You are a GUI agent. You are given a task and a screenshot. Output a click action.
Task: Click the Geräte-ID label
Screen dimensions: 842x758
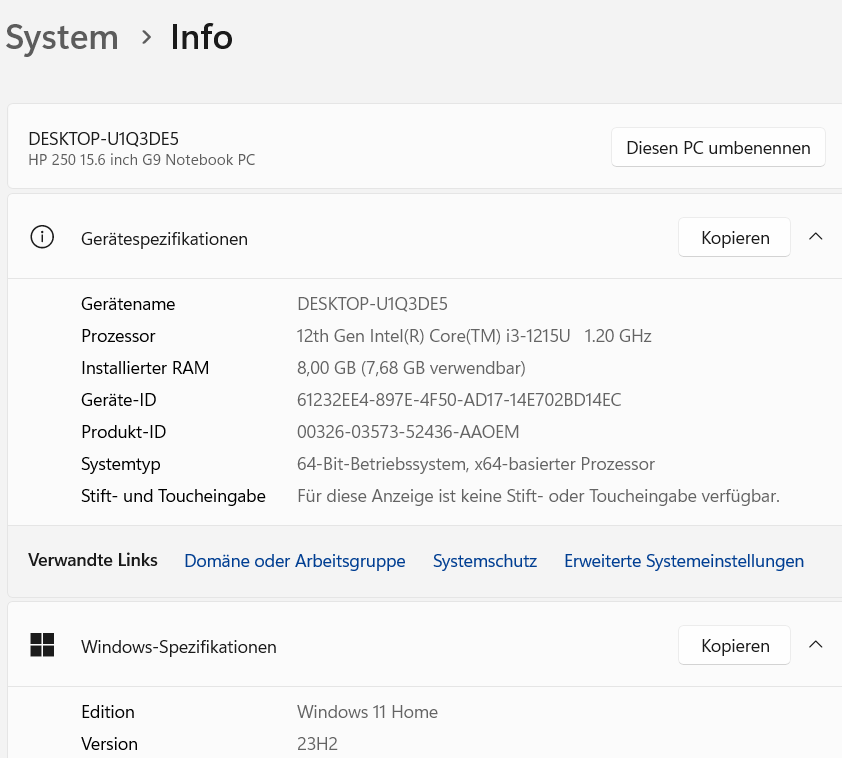point(119,400)
